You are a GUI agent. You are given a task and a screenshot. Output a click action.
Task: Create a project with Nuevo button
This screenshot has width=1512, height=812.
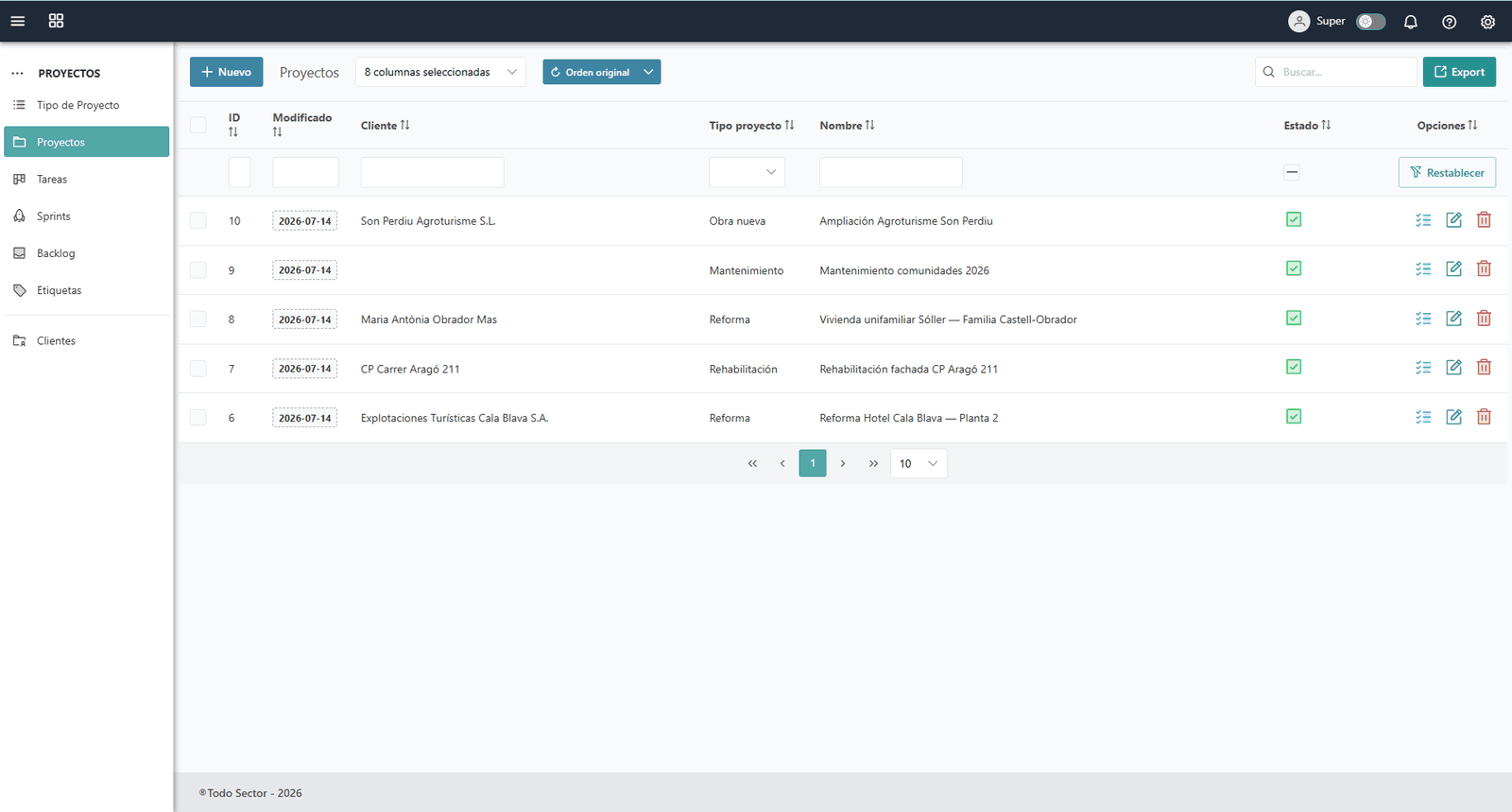(226, 72)
